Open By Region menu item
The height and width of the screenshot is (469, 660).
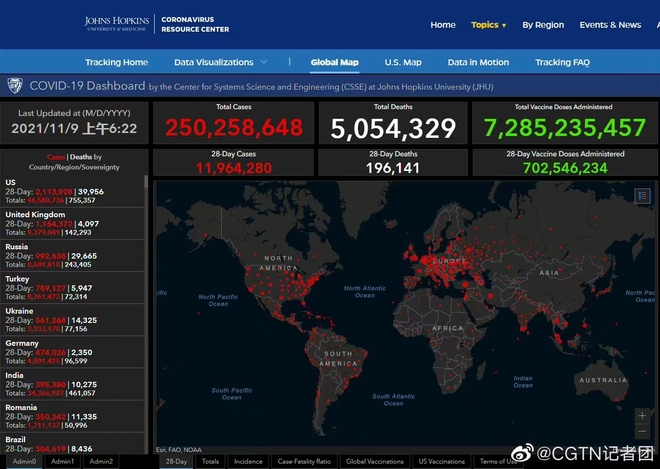click(x=543, y=25)
